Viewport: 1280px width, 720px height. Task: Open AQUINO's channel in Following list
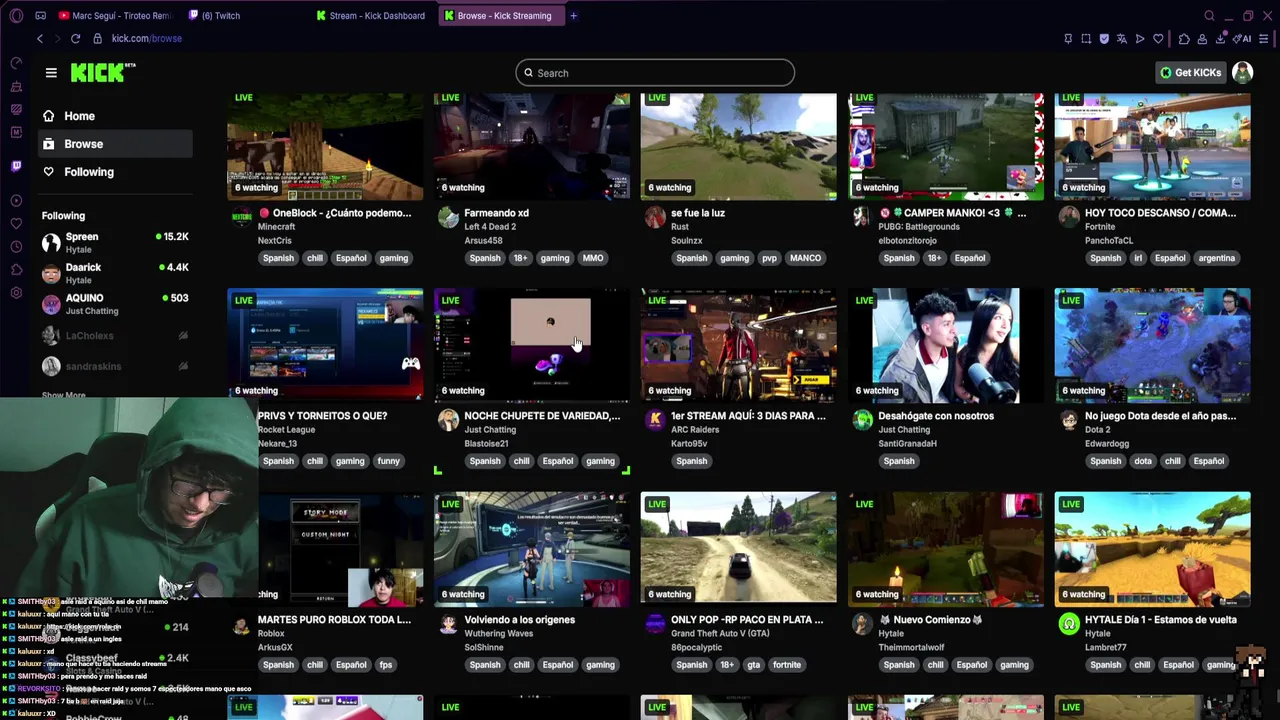click(116, 304)
